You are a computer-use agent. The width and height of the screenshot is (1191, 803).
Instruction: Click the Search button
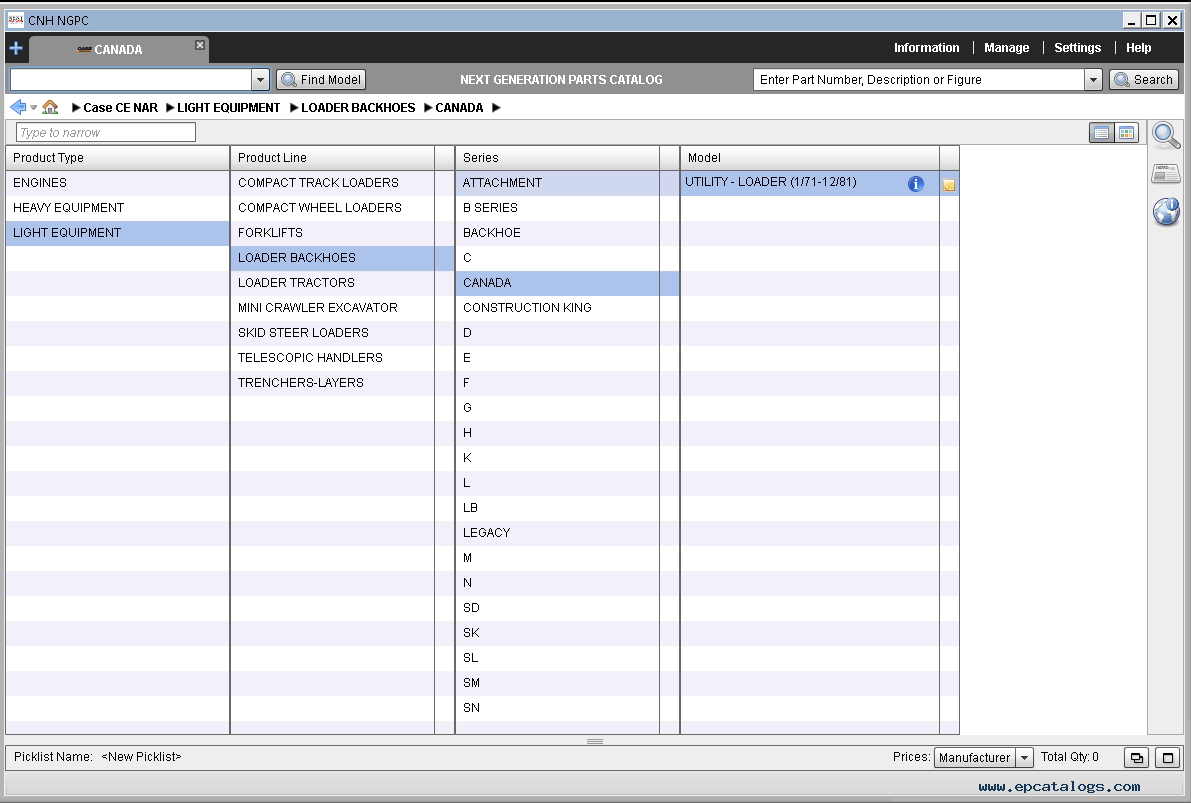pyautogui.click(x=1144, y=80)
